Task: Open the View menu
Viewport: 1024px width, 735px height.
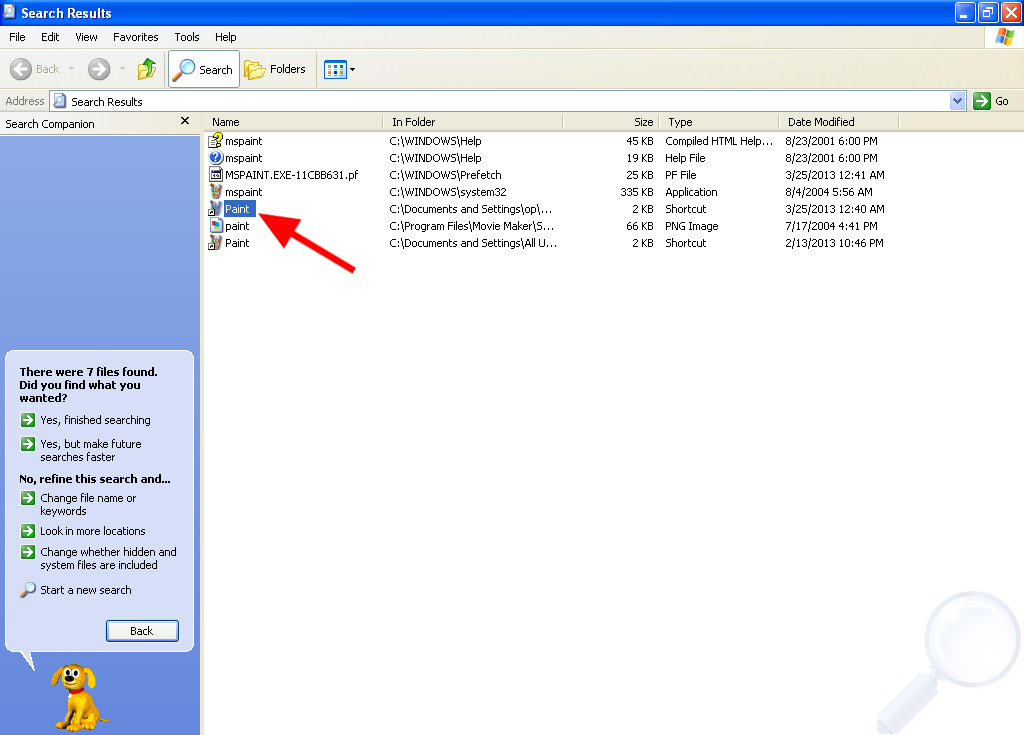Action: coord(86,37)
